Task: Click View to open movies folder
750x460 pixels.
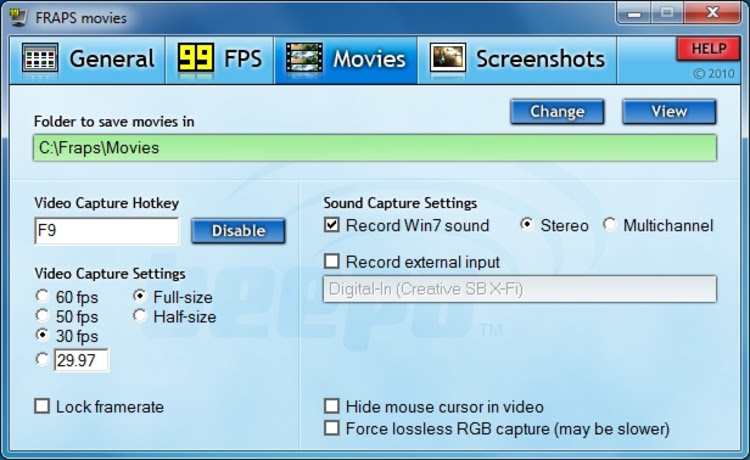Action: click(669, 112)
